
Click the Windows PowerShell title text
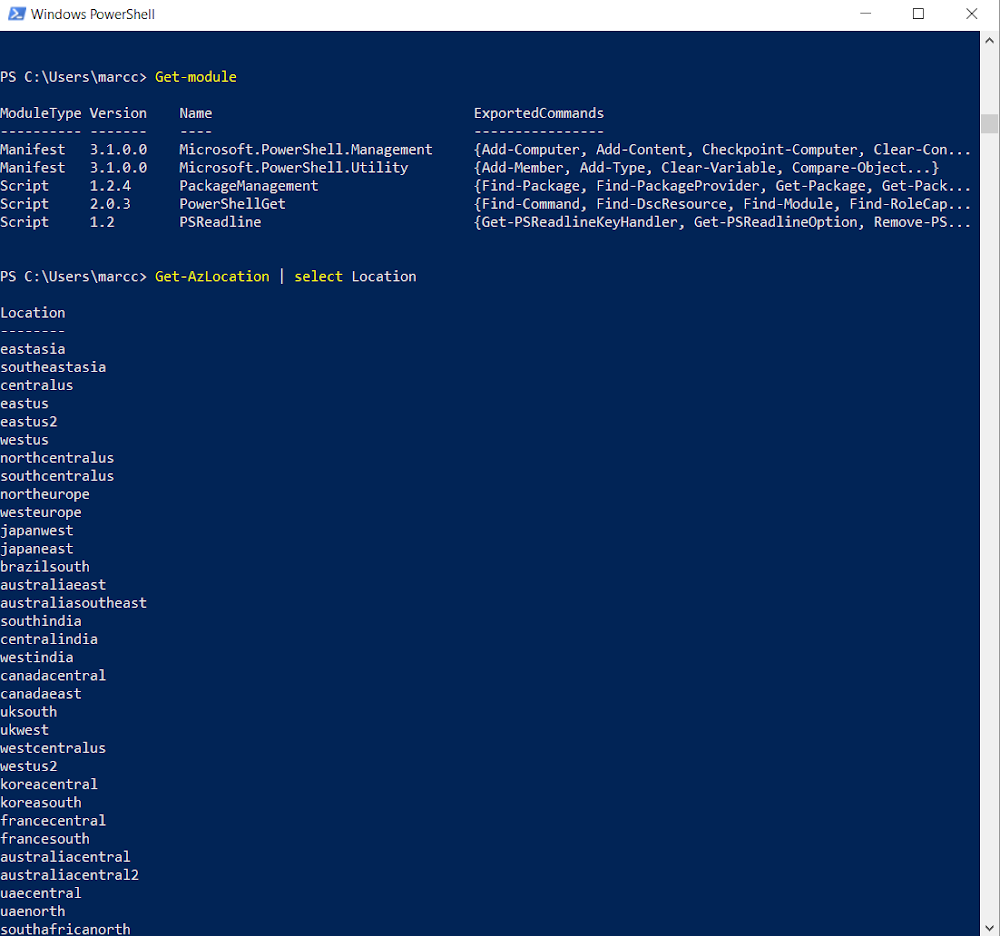[x=96, y=14]
